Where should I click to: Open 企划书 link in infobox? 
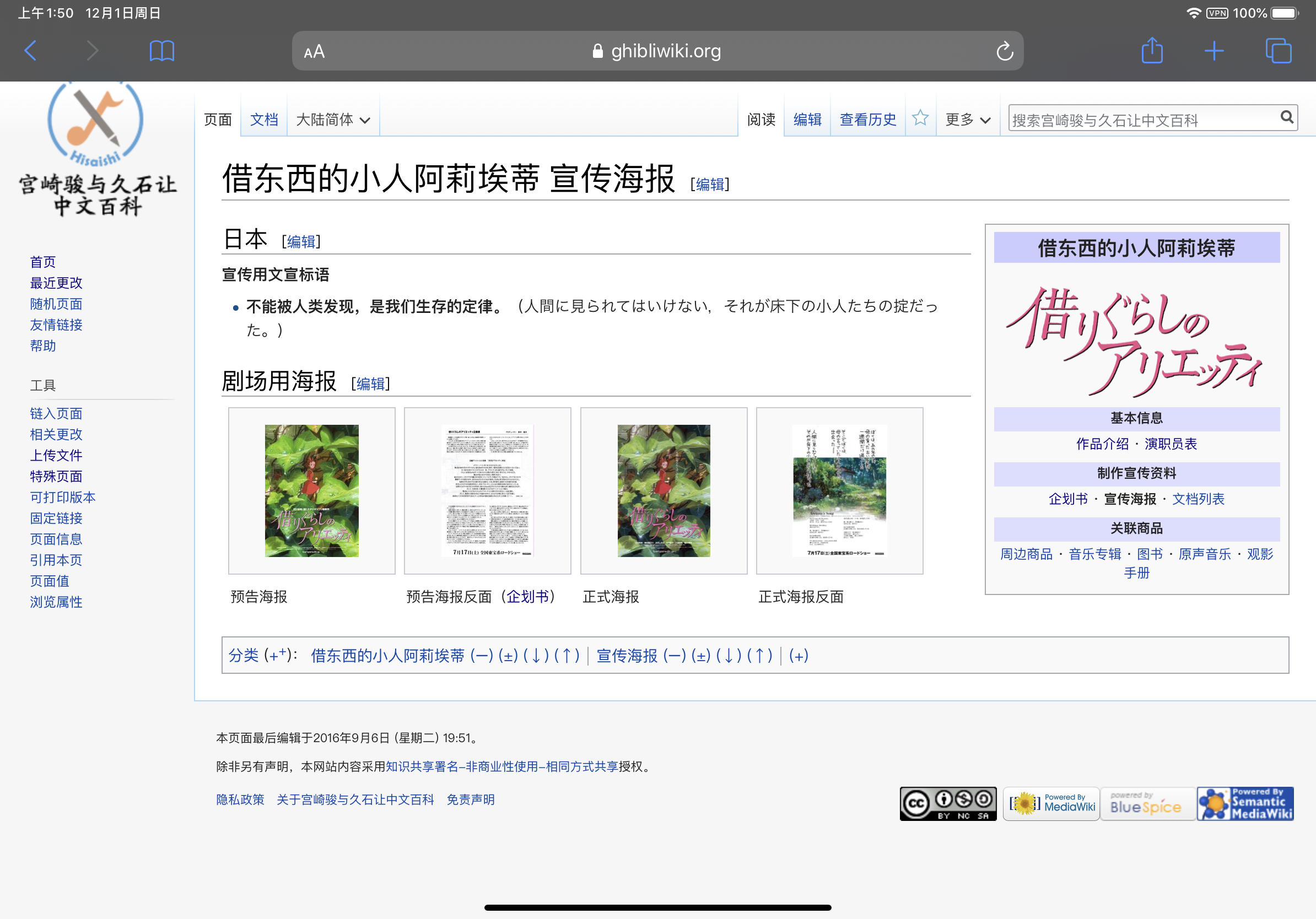tap(1068, 499)
